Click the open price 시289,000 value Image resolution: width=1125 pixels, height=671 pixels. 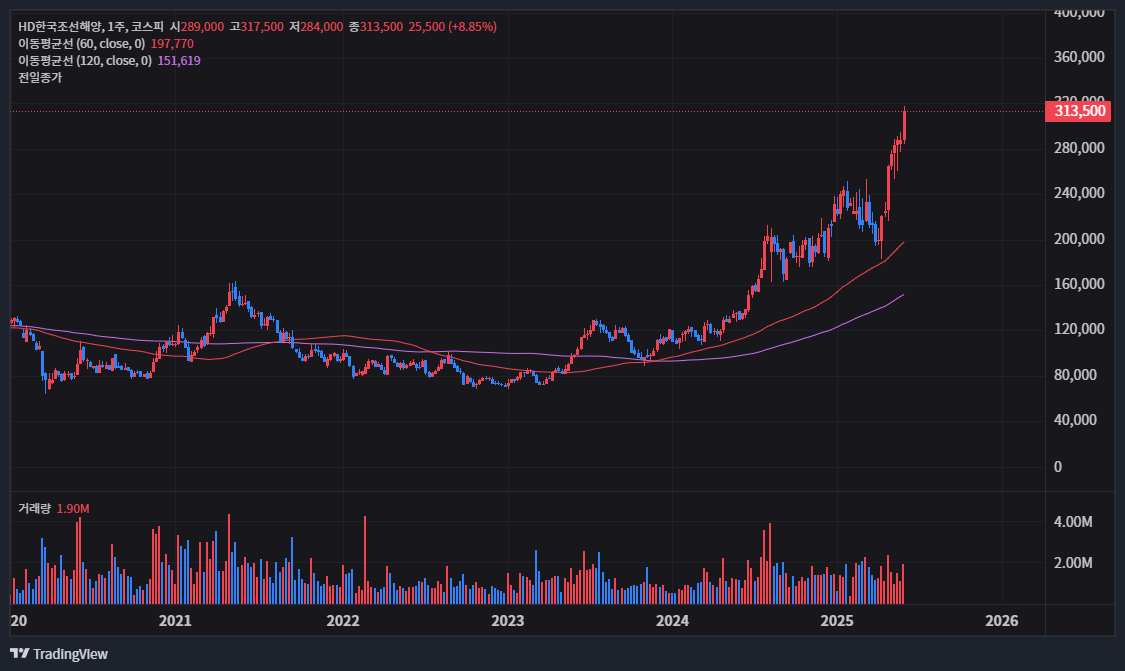click(x=197, y=27)
